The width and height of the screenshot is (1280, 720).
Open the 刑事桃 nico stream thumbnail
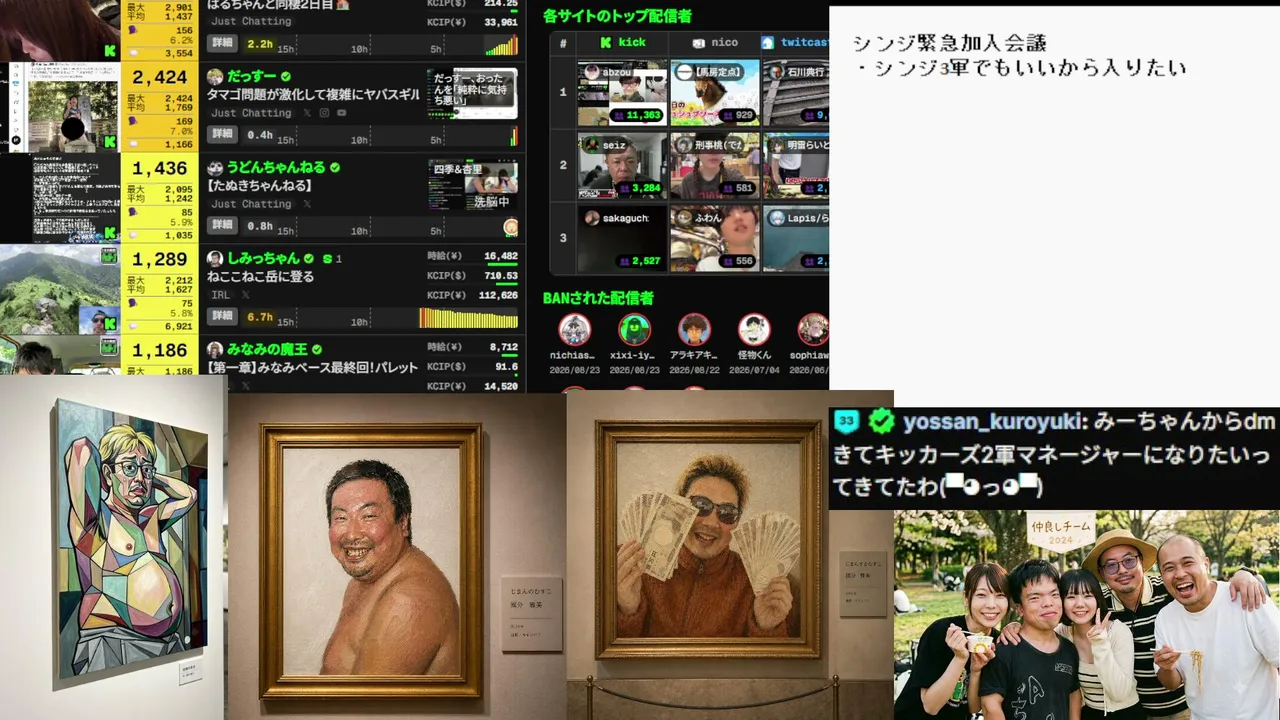[714, 165]
